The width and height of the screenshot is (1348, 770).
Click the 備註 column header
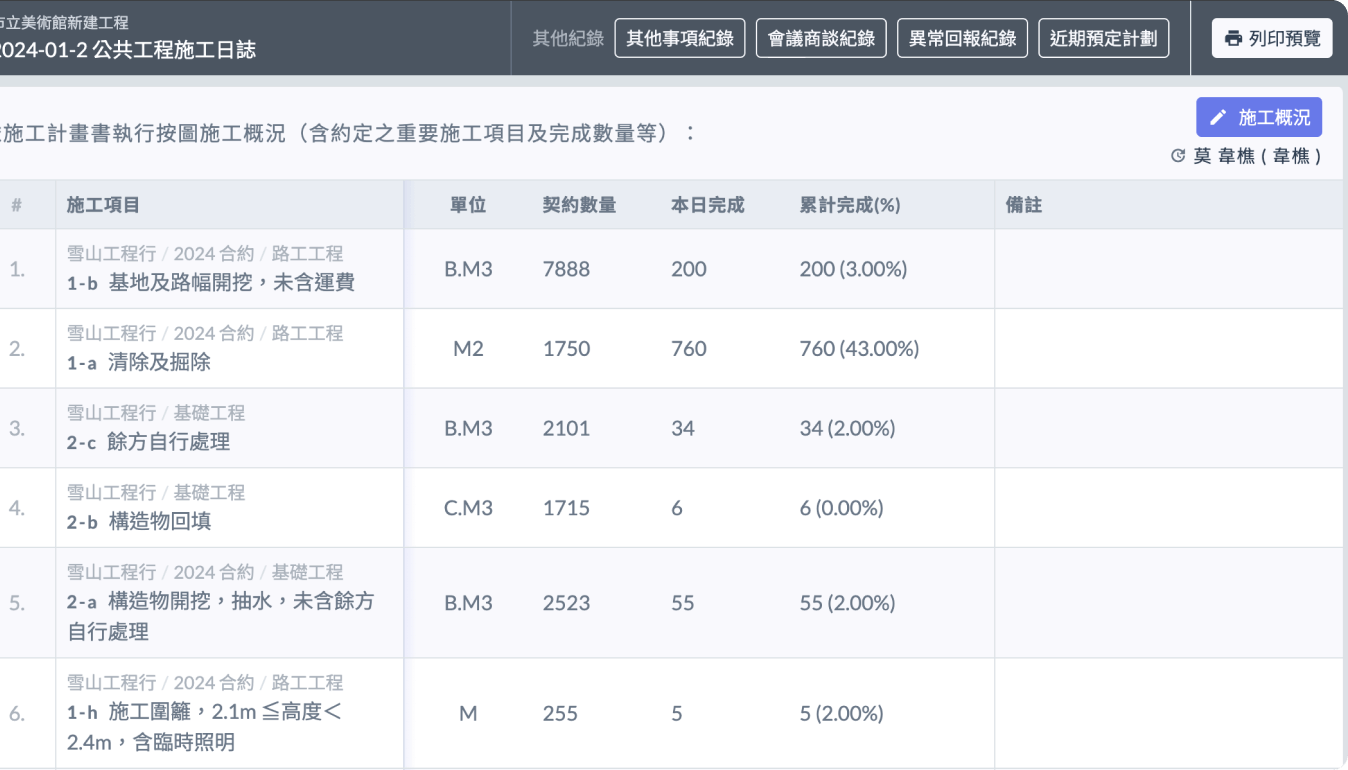pos(1024,205)
